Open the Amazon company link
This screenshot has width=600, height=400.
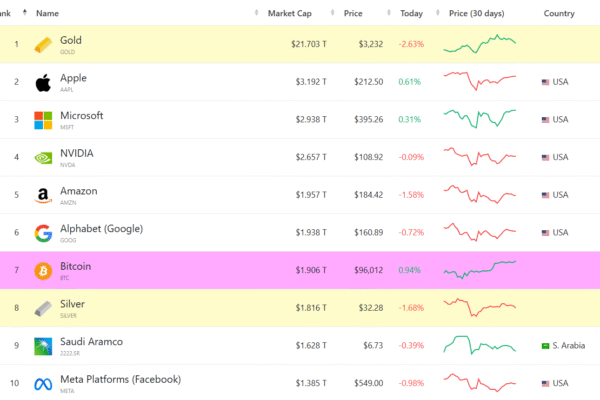click(x=78, y=191)
